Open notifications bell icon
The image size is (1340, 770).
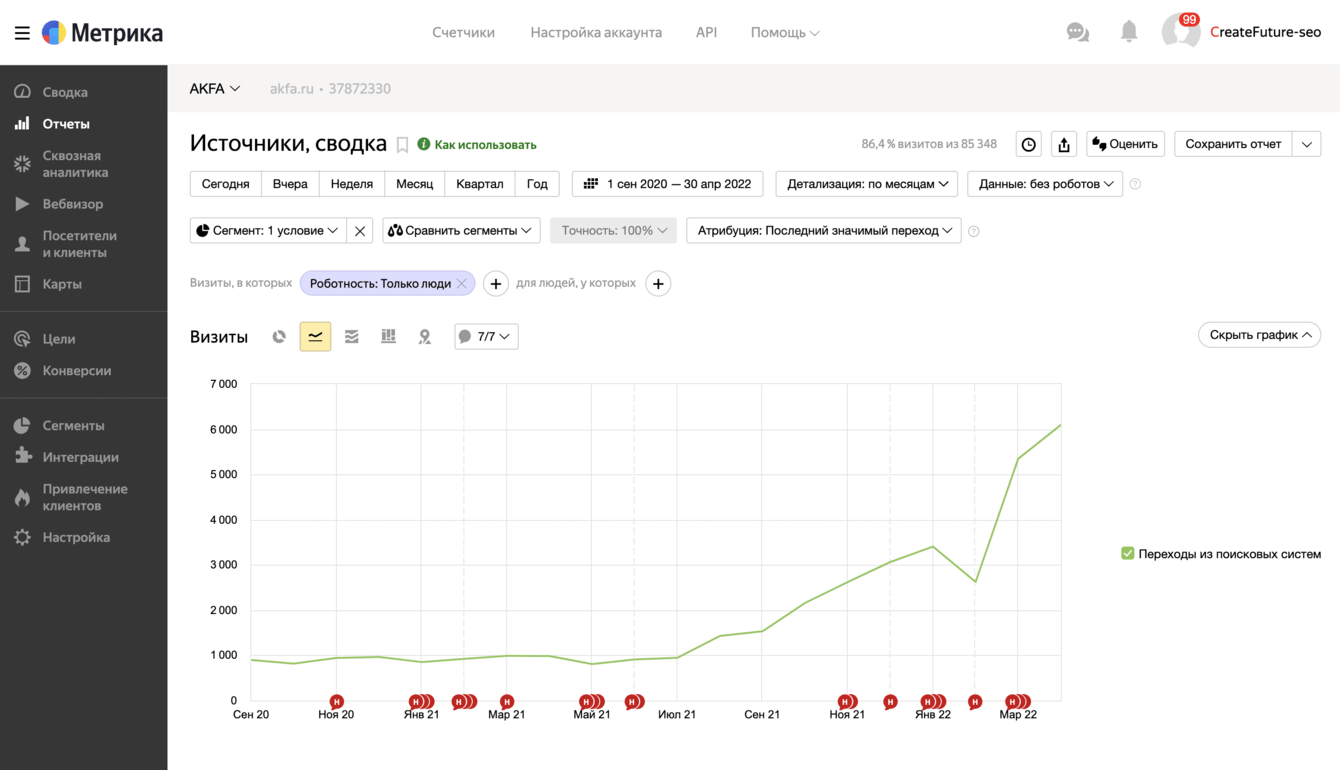(1129, 32)
